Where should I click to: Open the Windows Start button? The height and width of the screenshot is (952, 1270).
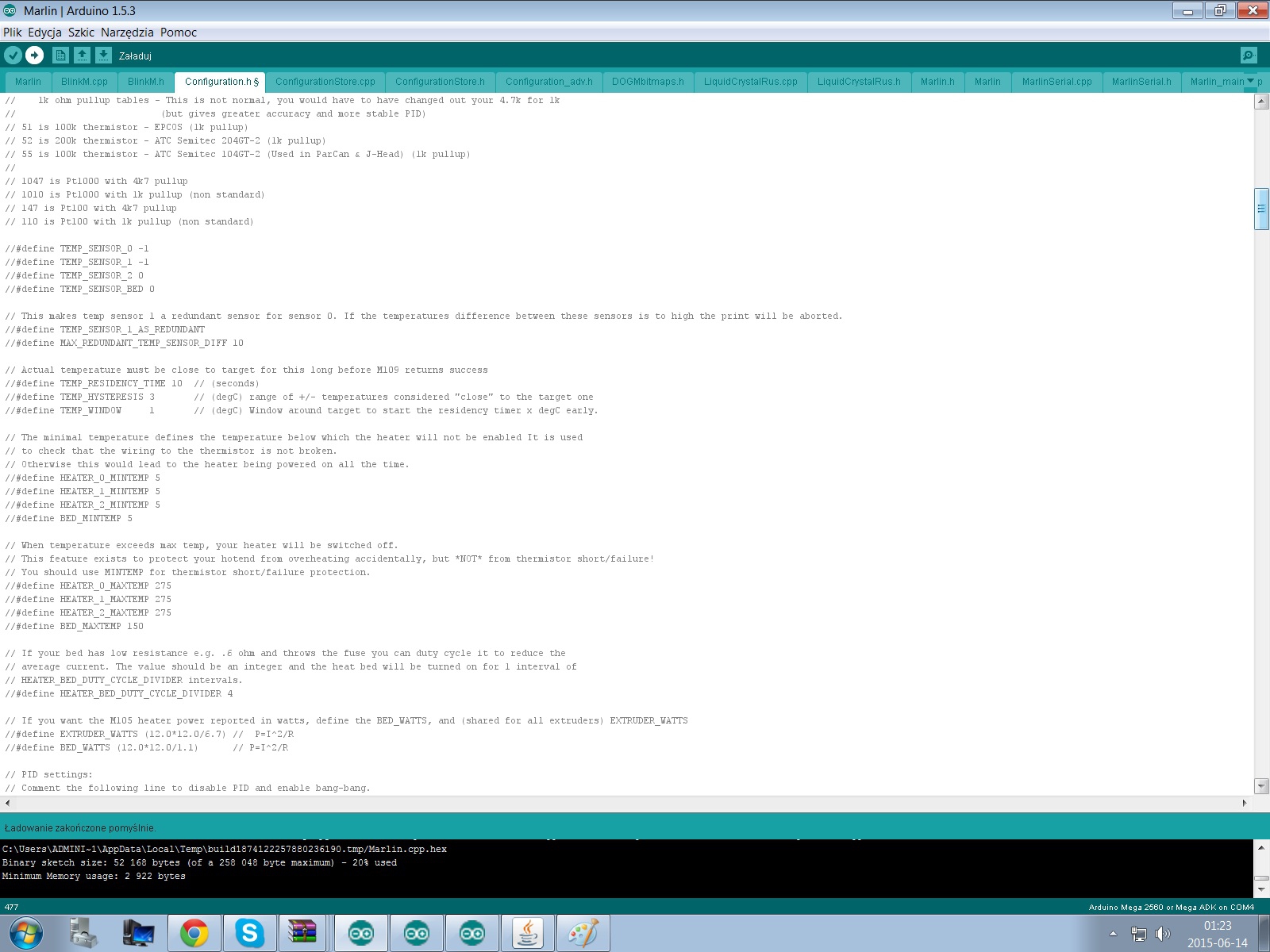(25, 933)
